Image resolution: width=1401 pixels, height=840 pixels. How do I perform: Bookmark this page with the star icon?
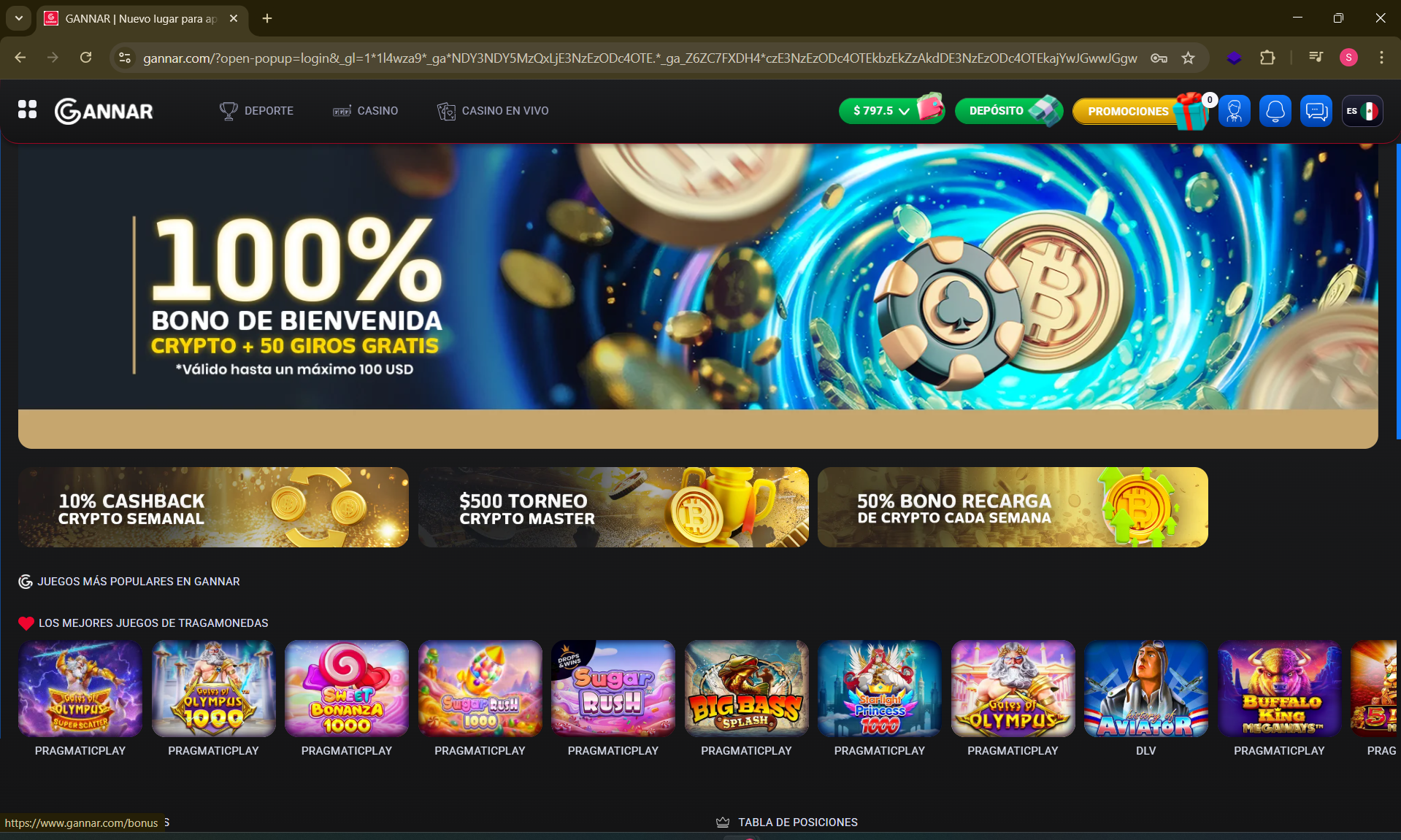click(1189, 58)
